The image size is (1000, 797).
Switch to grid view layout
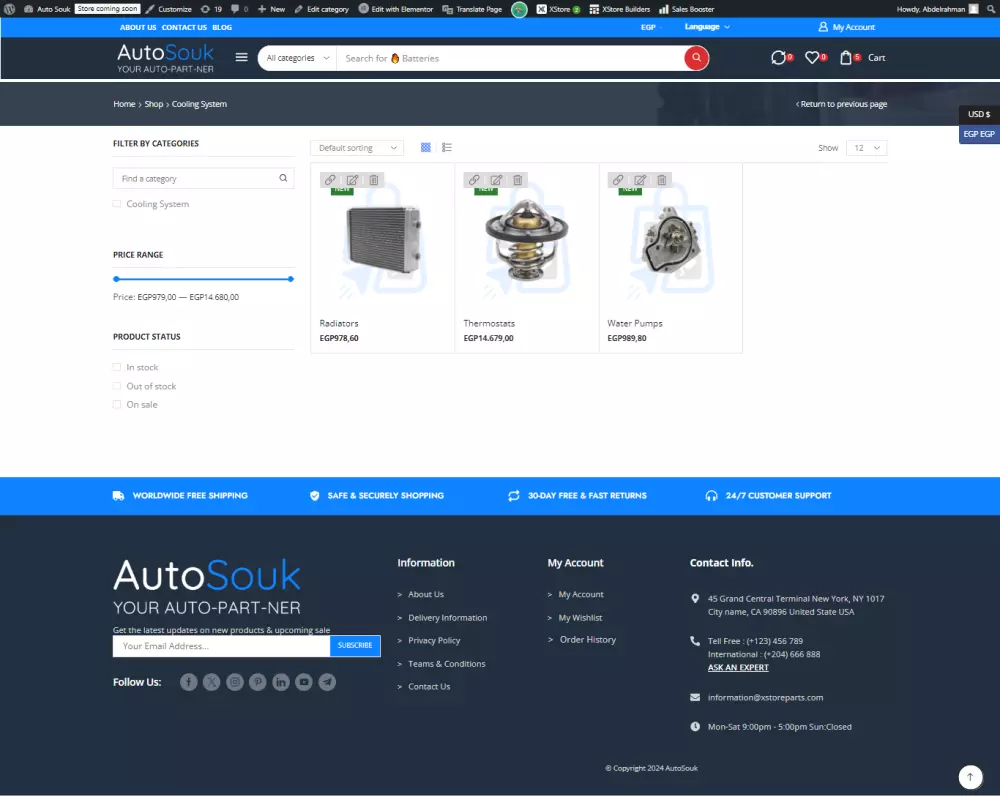425,147
